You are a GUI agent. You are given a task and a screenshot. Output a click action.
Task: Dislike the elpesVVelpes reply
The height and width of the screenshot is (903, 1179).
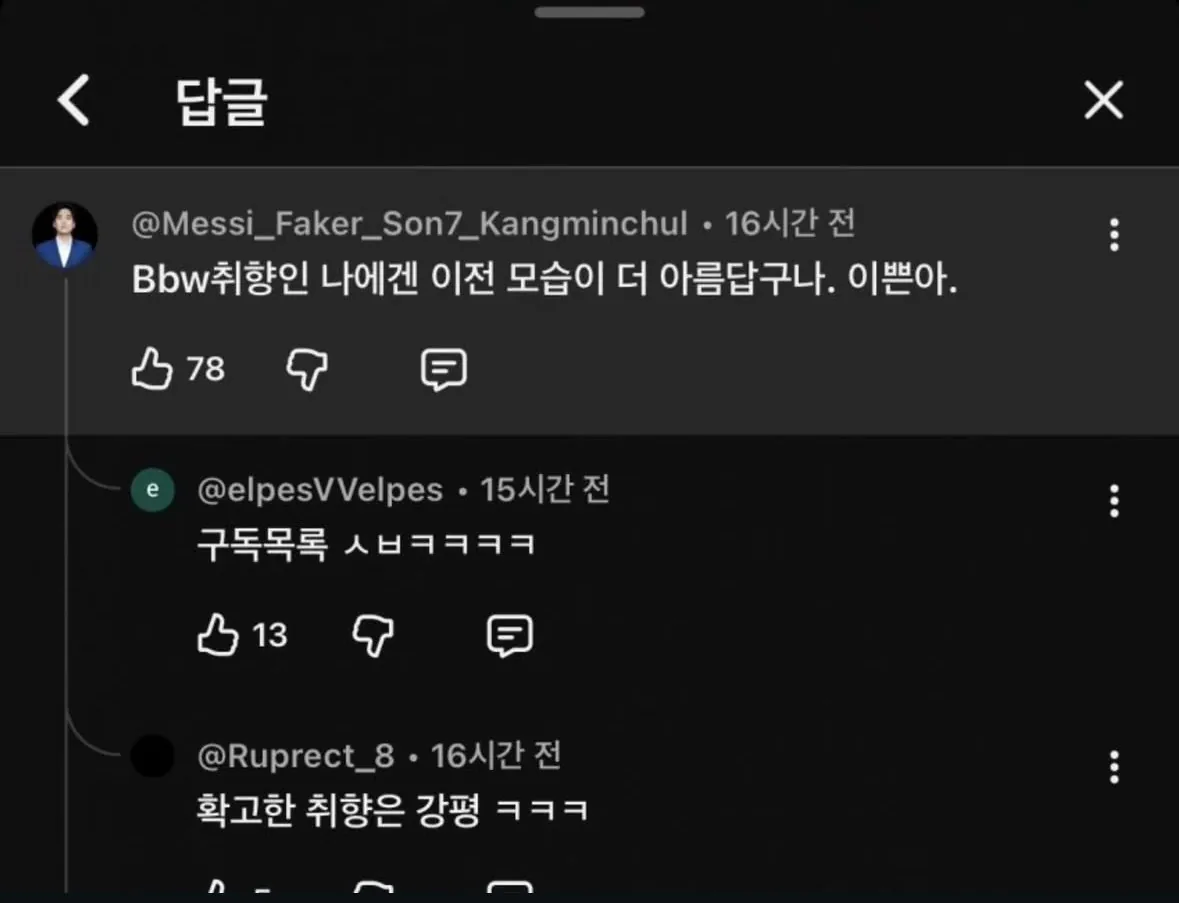(x=373, y=635)
